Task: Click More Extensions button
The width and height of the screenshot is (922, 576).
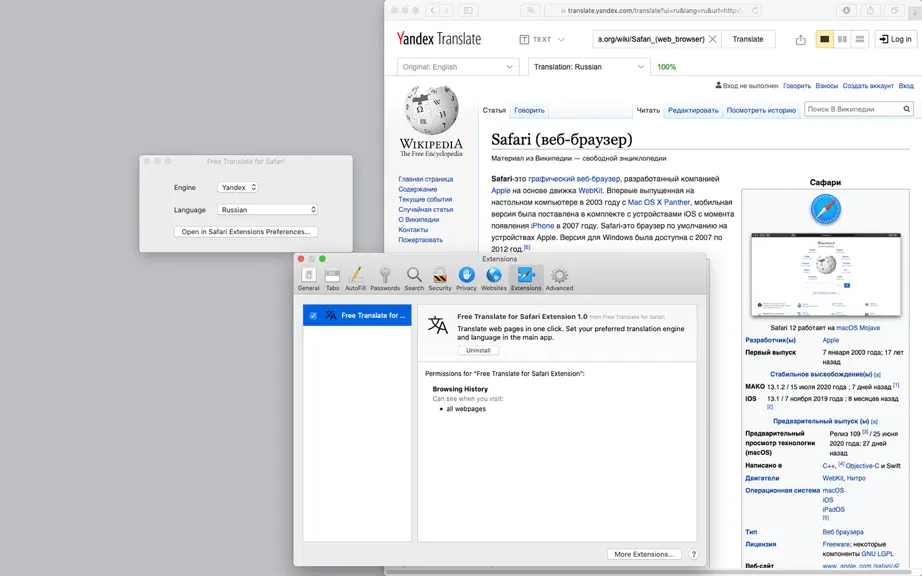Action: point(644,554)
